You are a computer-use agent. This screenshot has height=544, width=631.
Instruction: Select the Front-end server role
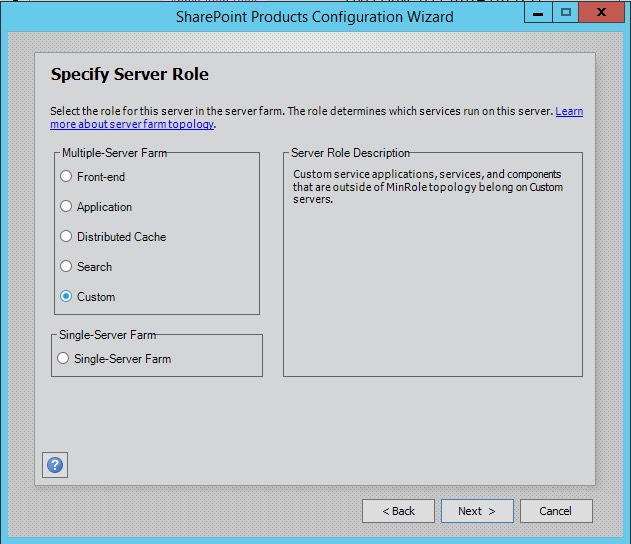tap(66, 176)
